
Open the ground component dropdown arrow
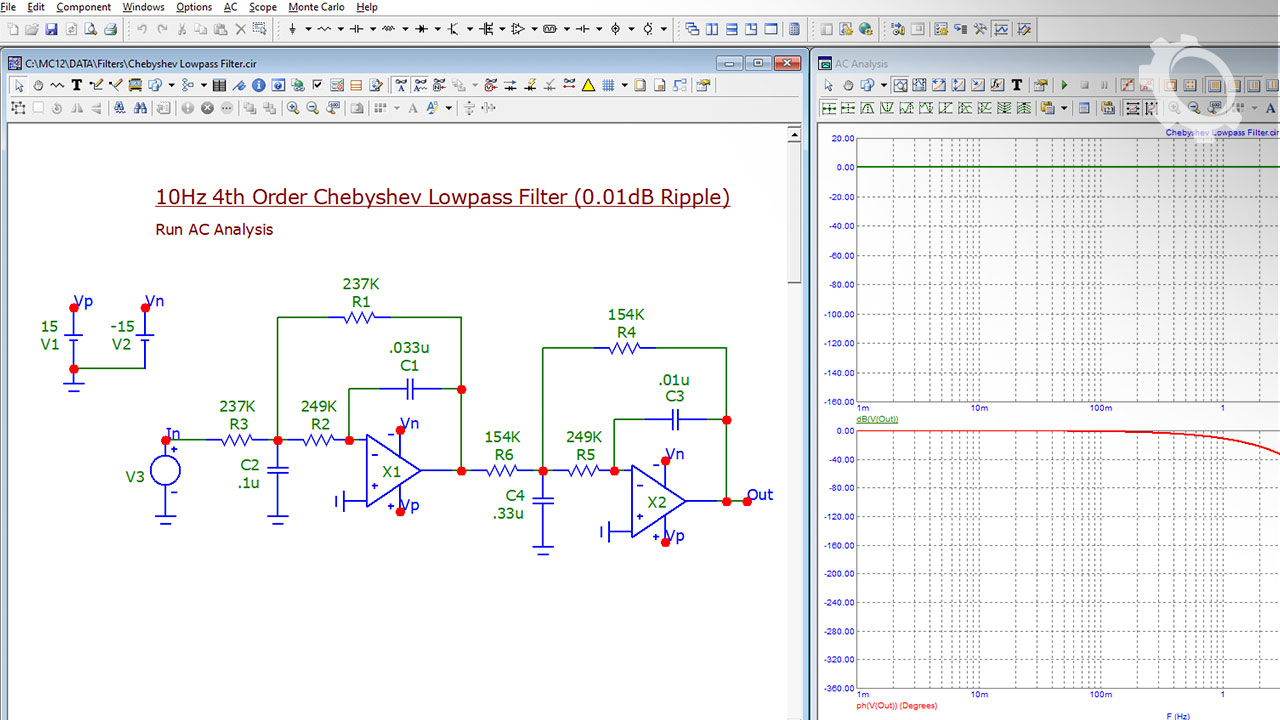(x=308, y=29)
